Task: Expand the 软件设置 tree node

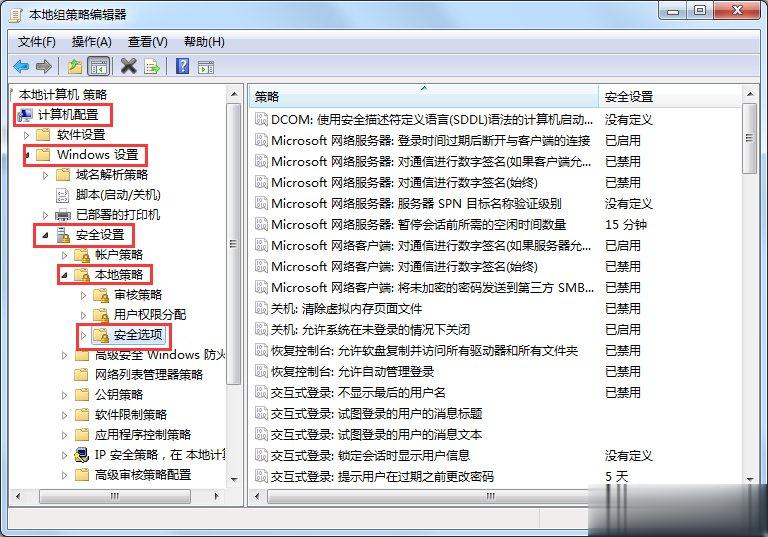Action: (x=26, y=135)
